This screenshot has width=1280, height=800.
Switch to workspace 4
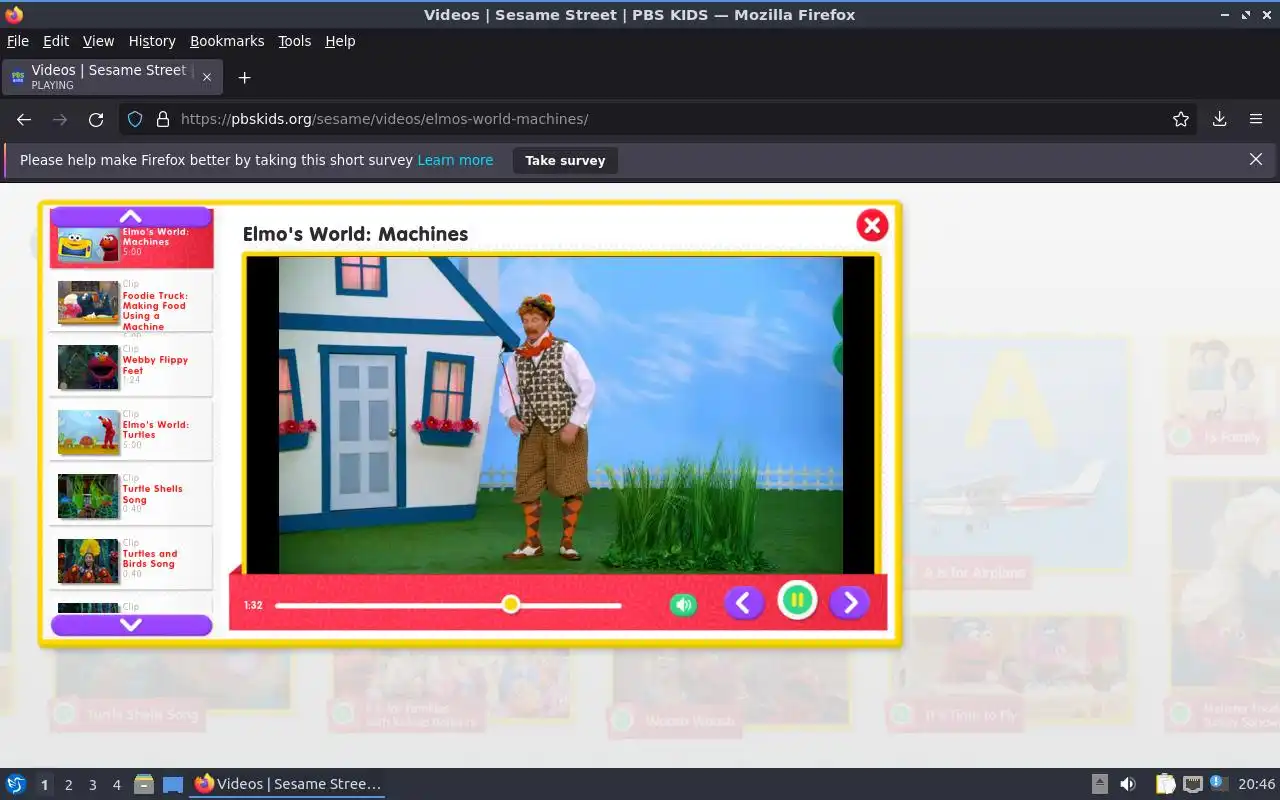[116, 785]
